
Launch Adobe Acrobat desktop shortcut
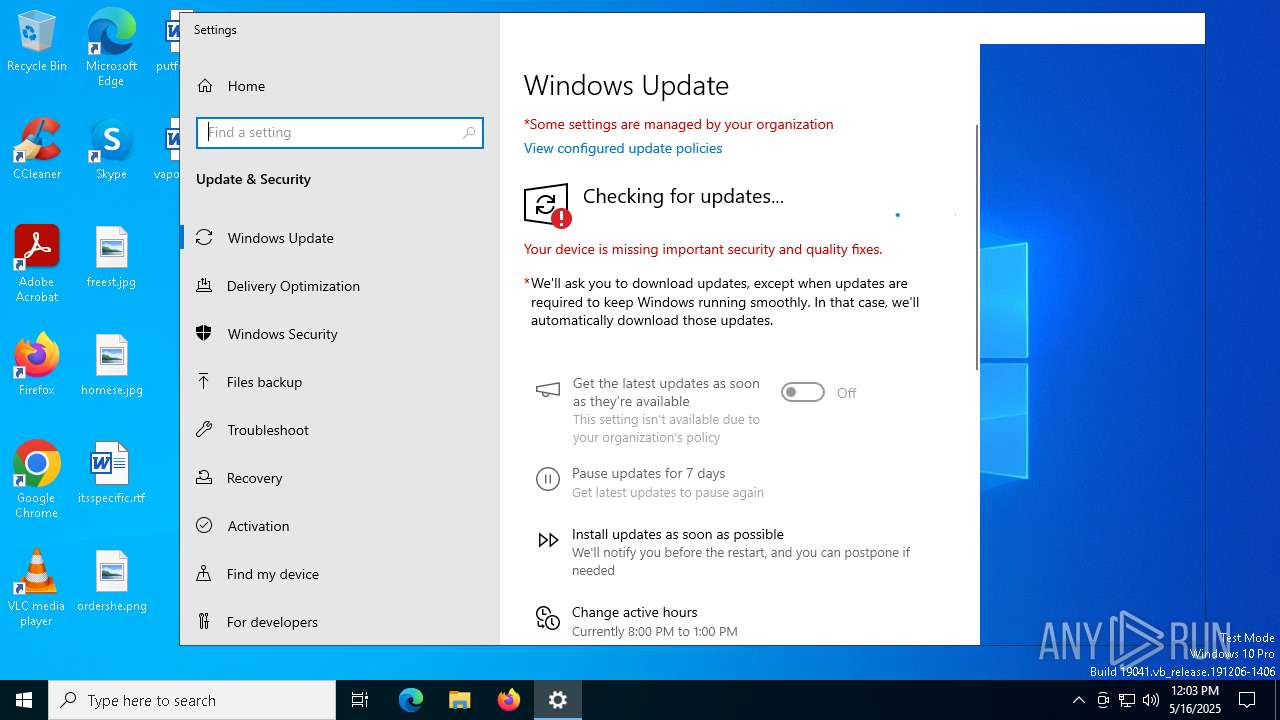point(37,264)
